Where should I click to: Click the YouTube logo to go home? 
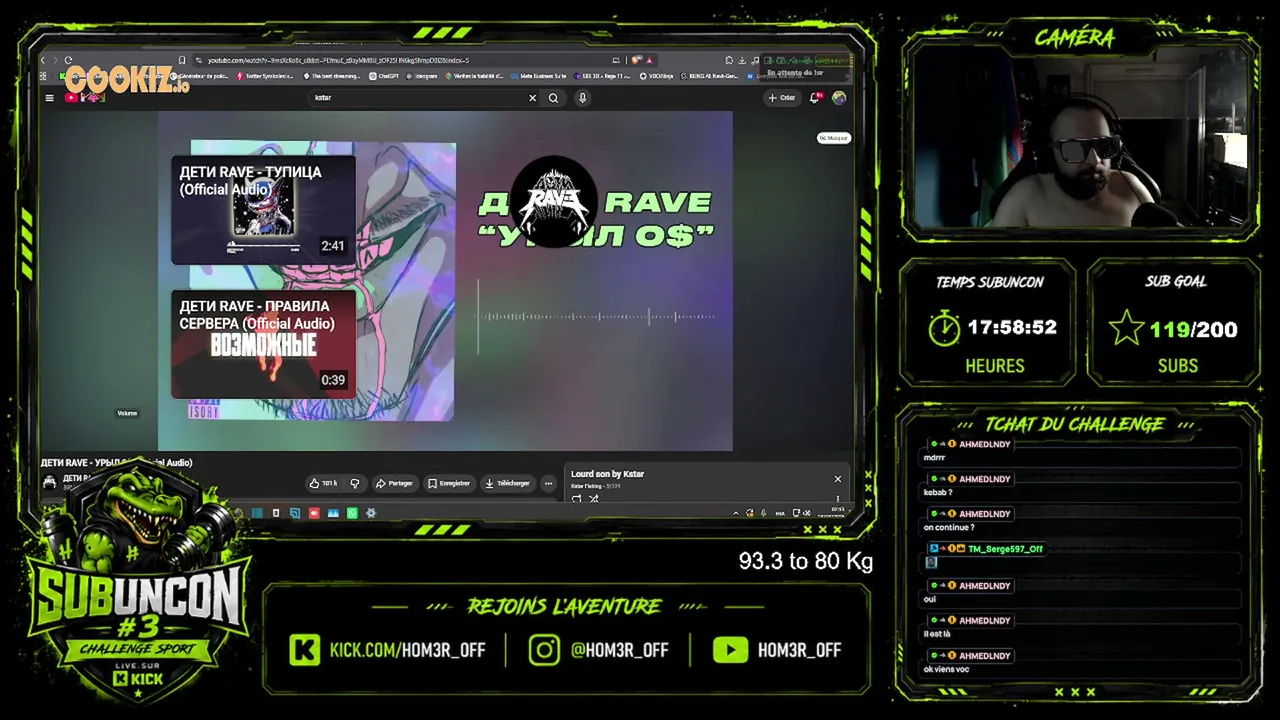85,98
